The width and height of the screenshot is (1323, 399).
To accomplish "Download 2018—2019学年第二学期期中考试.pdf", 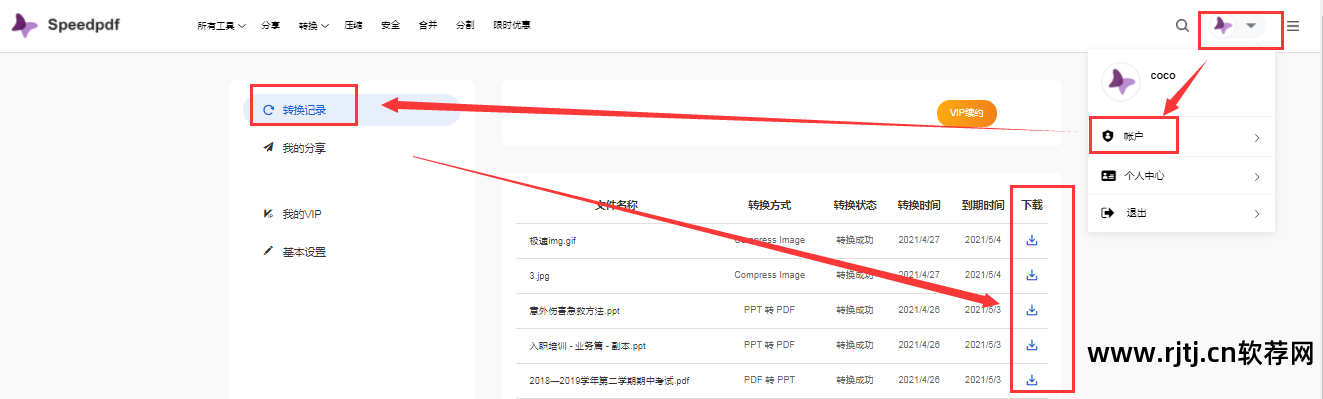I will 1032,380.
